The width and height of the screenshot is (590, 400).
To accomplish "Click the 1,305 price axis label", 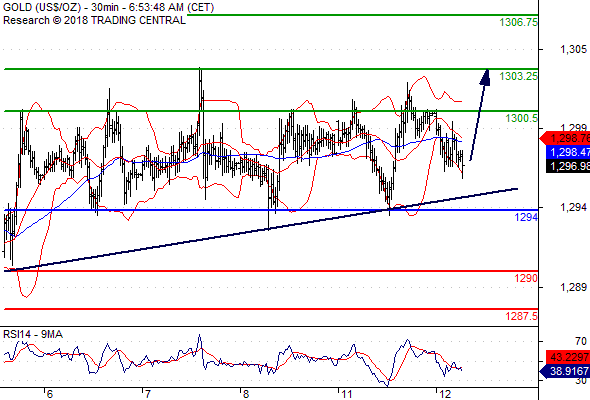I will 573,49.
